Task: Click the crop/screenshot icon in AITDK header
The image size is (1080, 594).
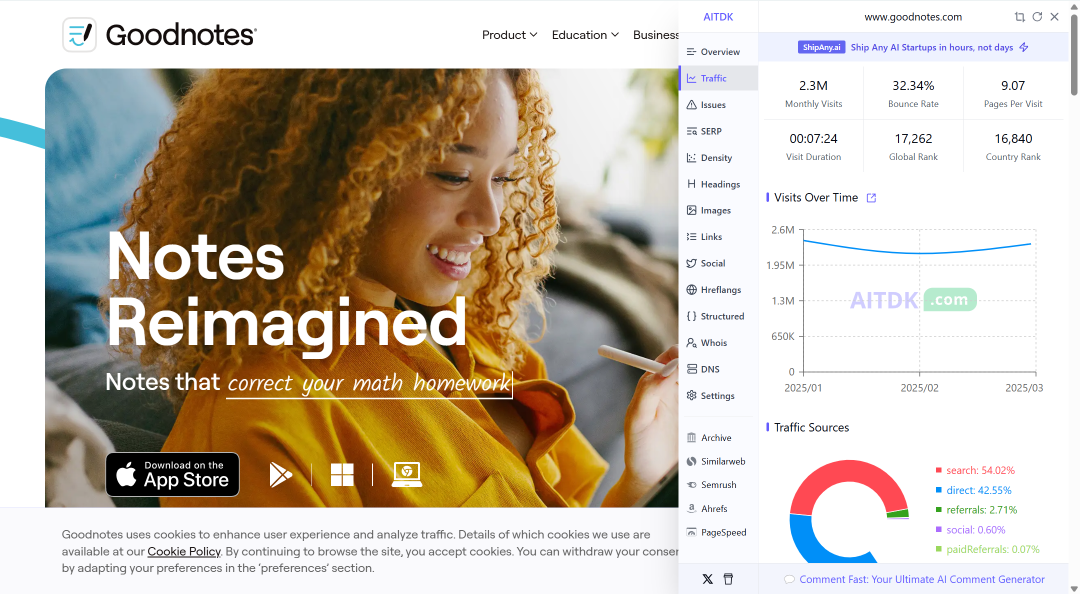Action: pyautogui.click(x=1019, y=17)
